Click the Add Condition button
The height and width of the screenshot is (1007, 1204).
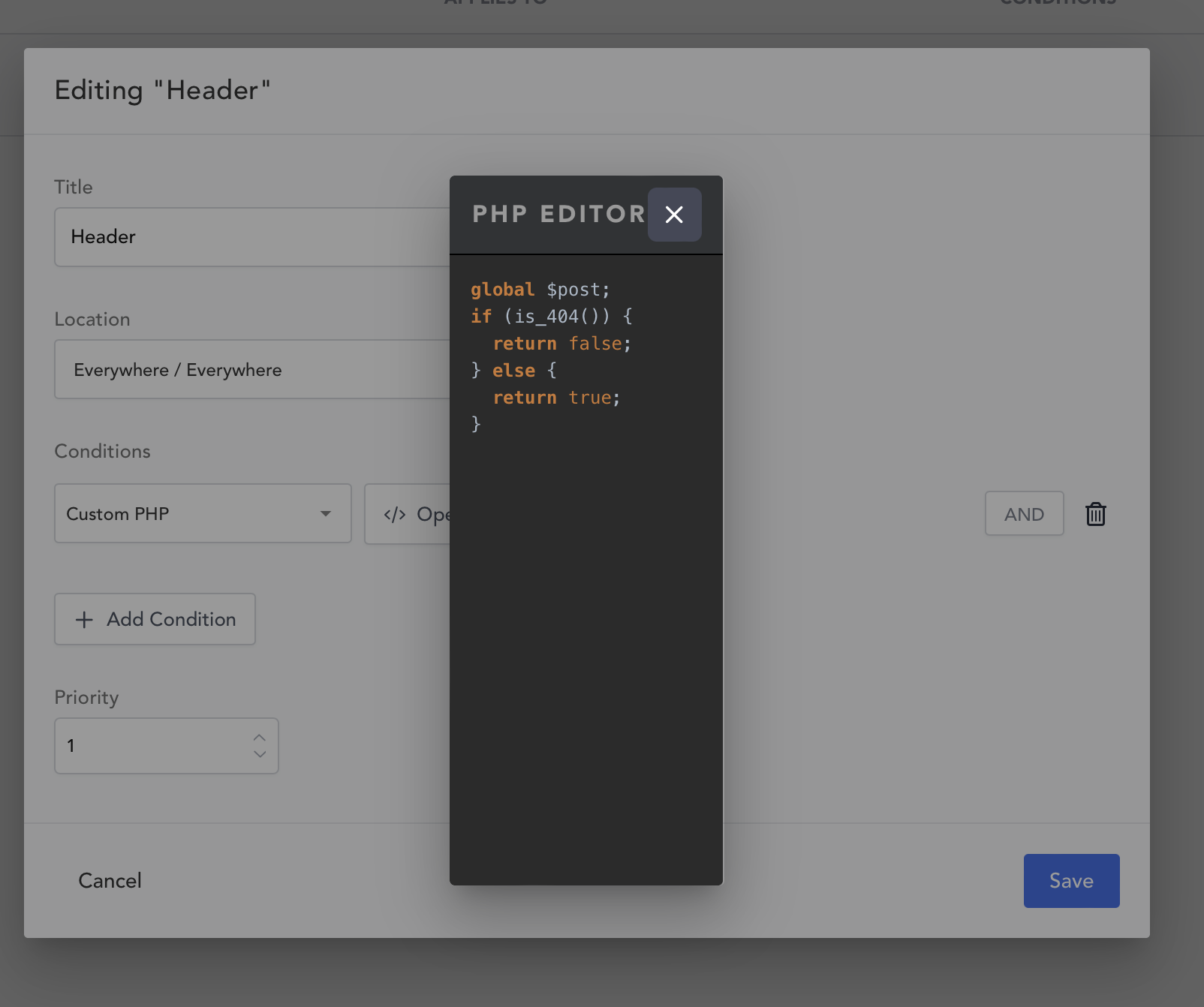(x=155, y=619)
